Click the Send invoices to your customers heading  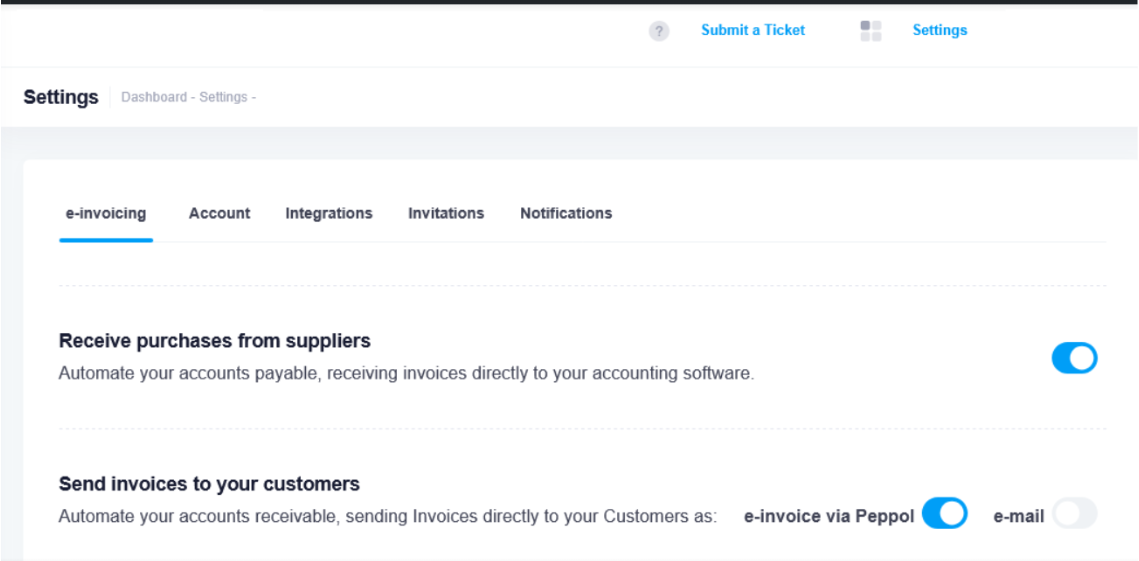pyautogui.click(x=209, y=484)
